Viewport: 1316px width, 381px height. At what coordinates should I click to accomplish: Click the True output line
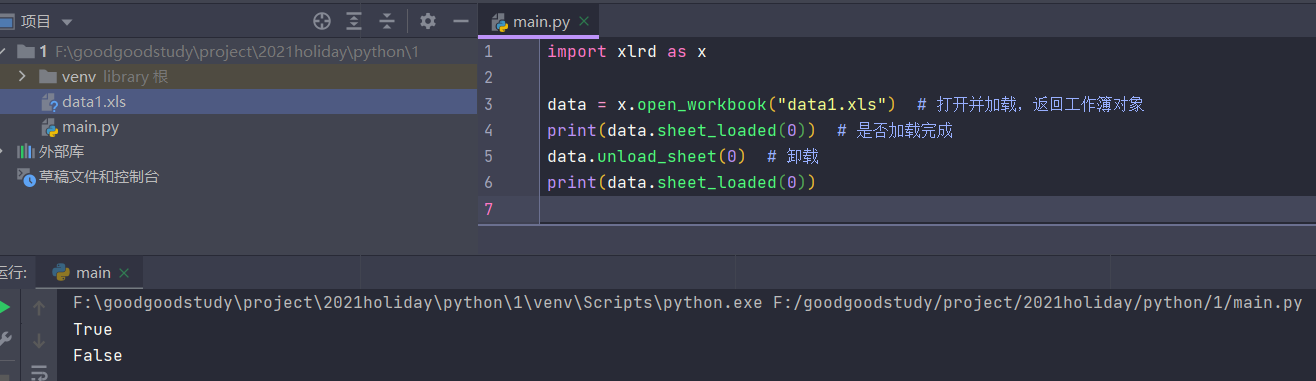93,329
